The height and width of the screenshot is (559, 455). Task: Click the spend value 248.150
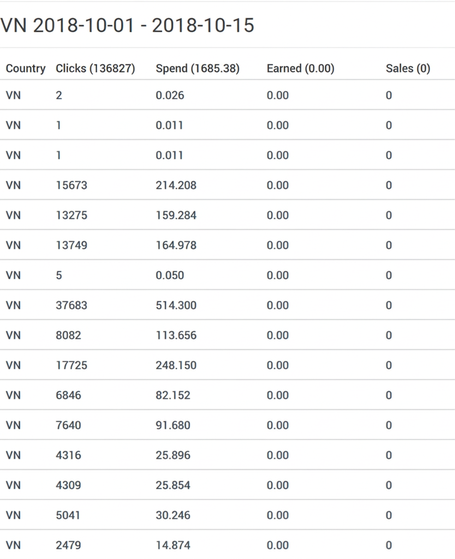coord(176,365)
